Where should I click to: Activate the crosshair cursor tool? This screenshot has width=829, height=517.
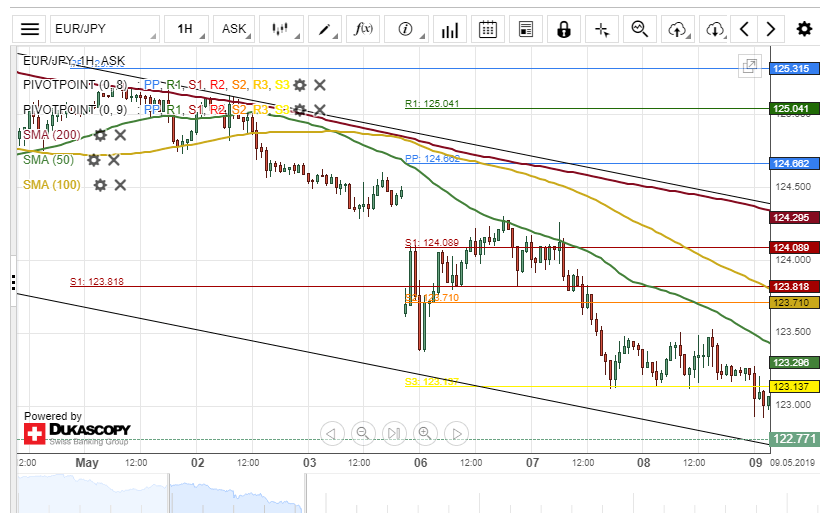click(x=602, y=29)
